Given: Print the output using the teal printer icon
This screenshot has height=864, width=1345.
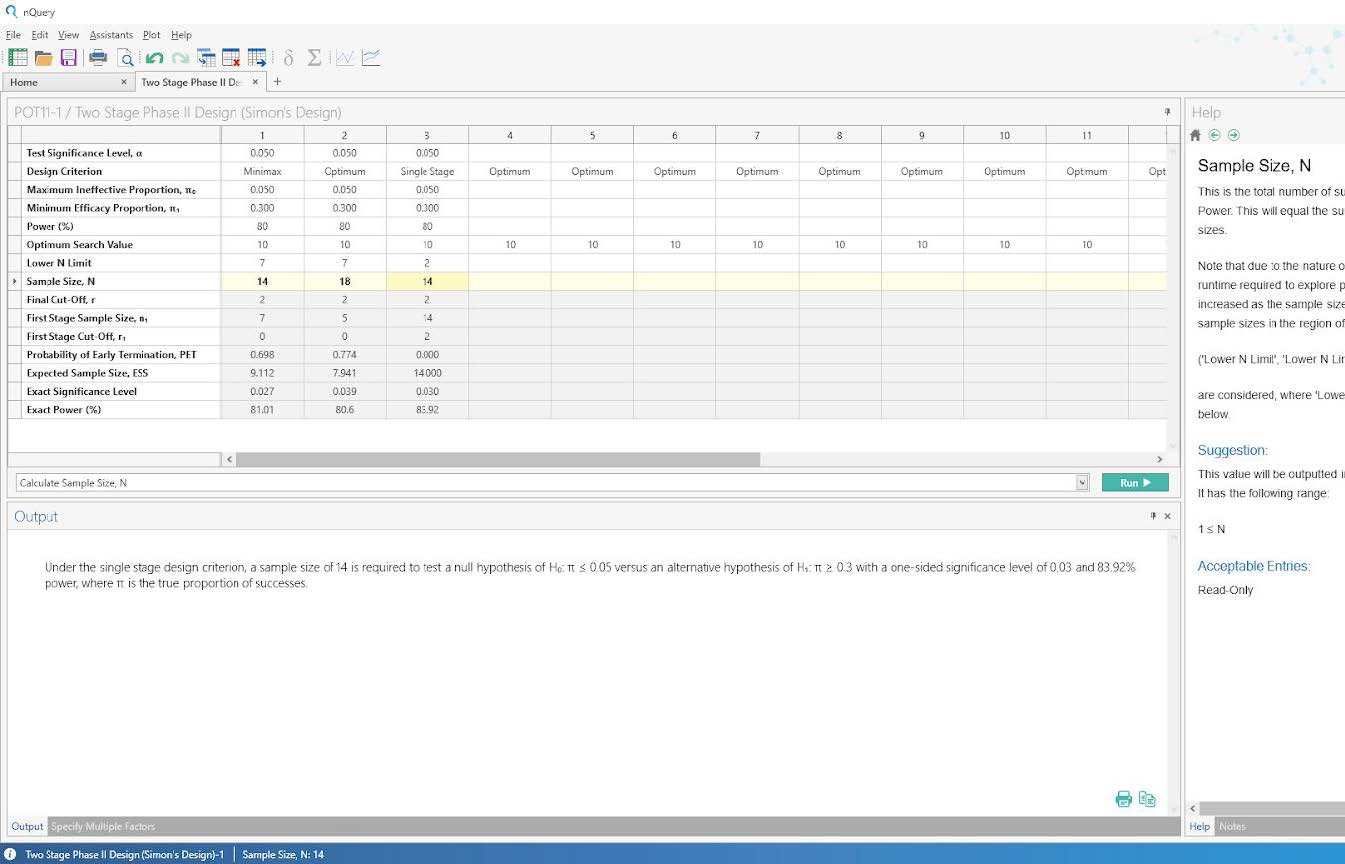Looking at the screenshot, I should click(x=1123, y=799).
